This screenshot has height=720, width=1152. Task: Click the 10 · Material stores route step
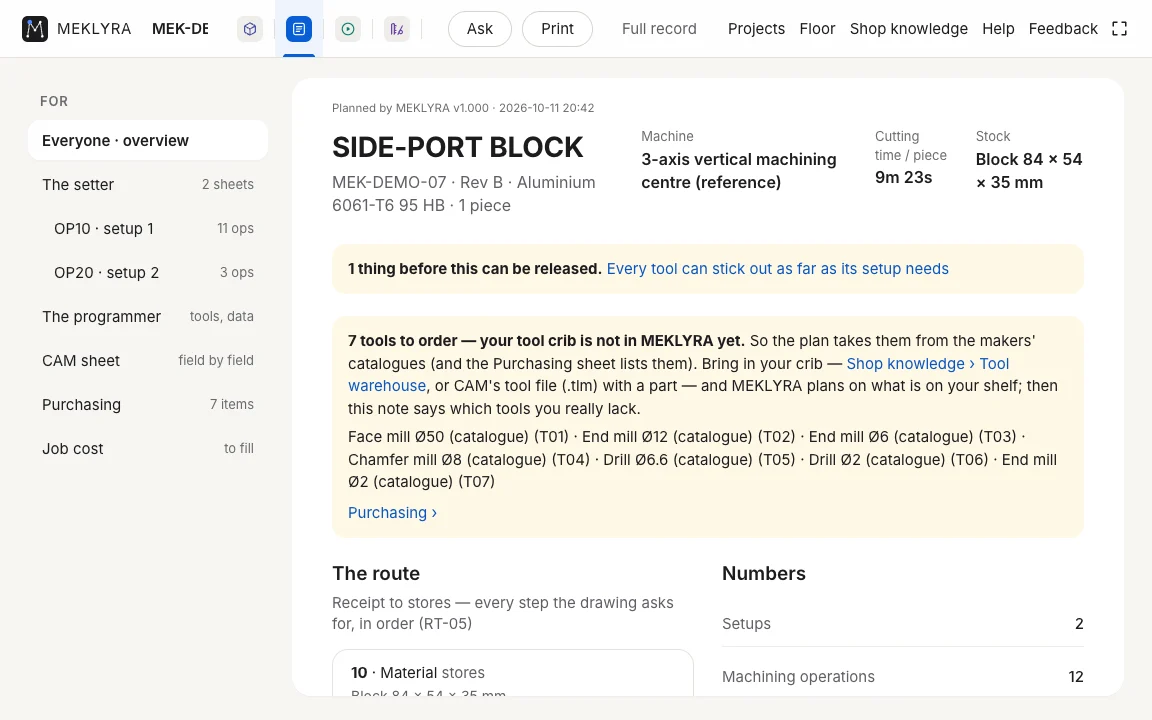[x=513, y=672]
